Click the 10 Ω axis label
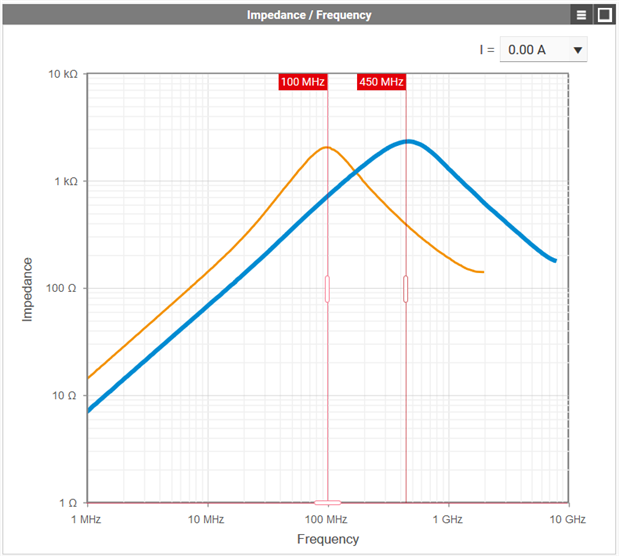 point(64,395)
